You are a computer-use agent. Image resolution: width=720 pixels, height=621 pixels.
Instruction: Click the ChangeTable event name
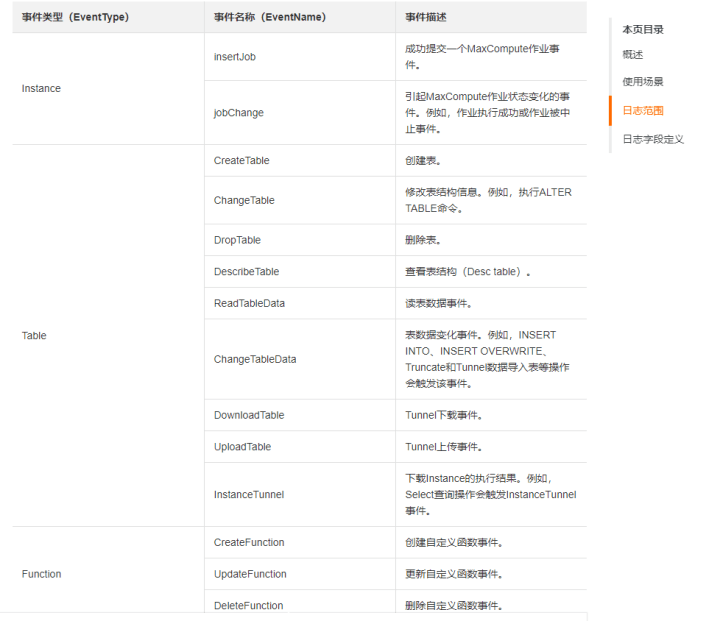pos(244,200)
